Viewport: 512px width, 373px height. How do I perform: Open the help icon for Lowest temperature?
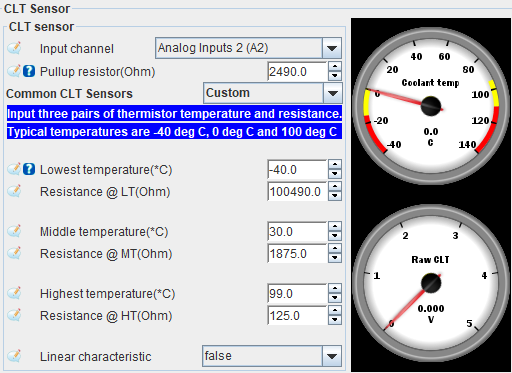[29, 169]
